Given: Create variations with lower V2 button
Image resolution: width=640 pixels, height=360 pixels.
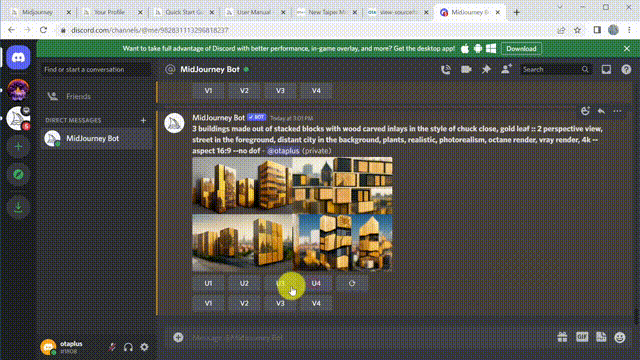Looking at the screenshot, I should pos(244,303).
